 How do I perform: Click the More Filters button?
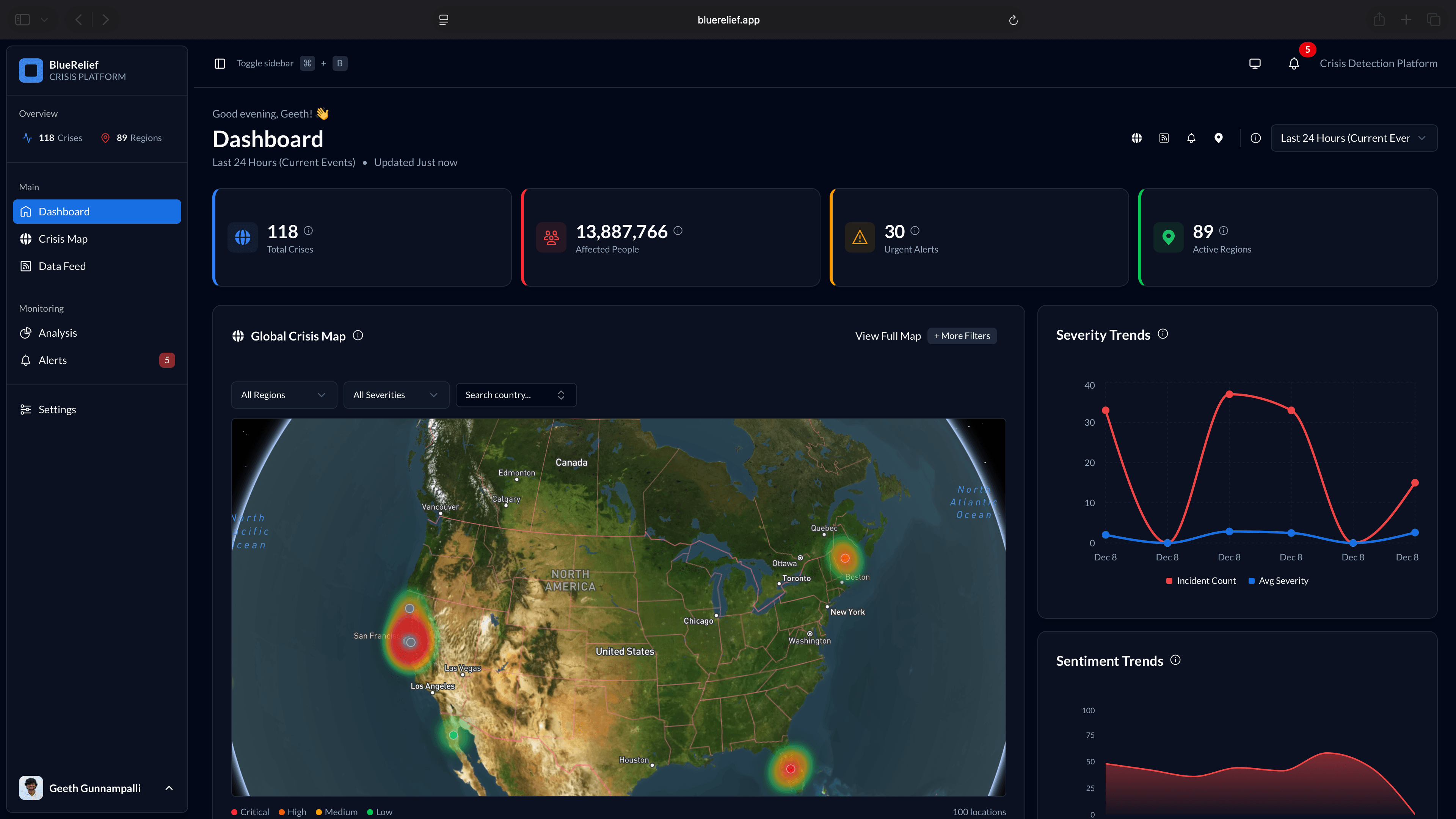tap(962, 336)
